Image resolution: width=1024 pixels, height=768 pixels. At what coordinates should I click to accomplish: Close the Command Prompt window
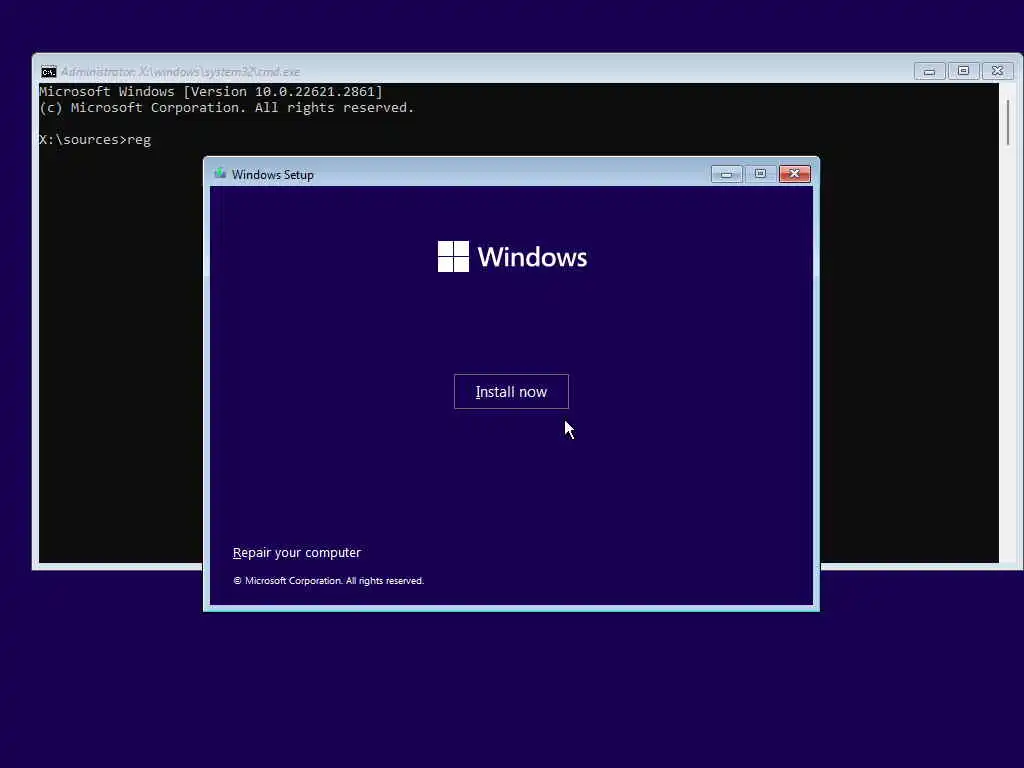[997, 71]
